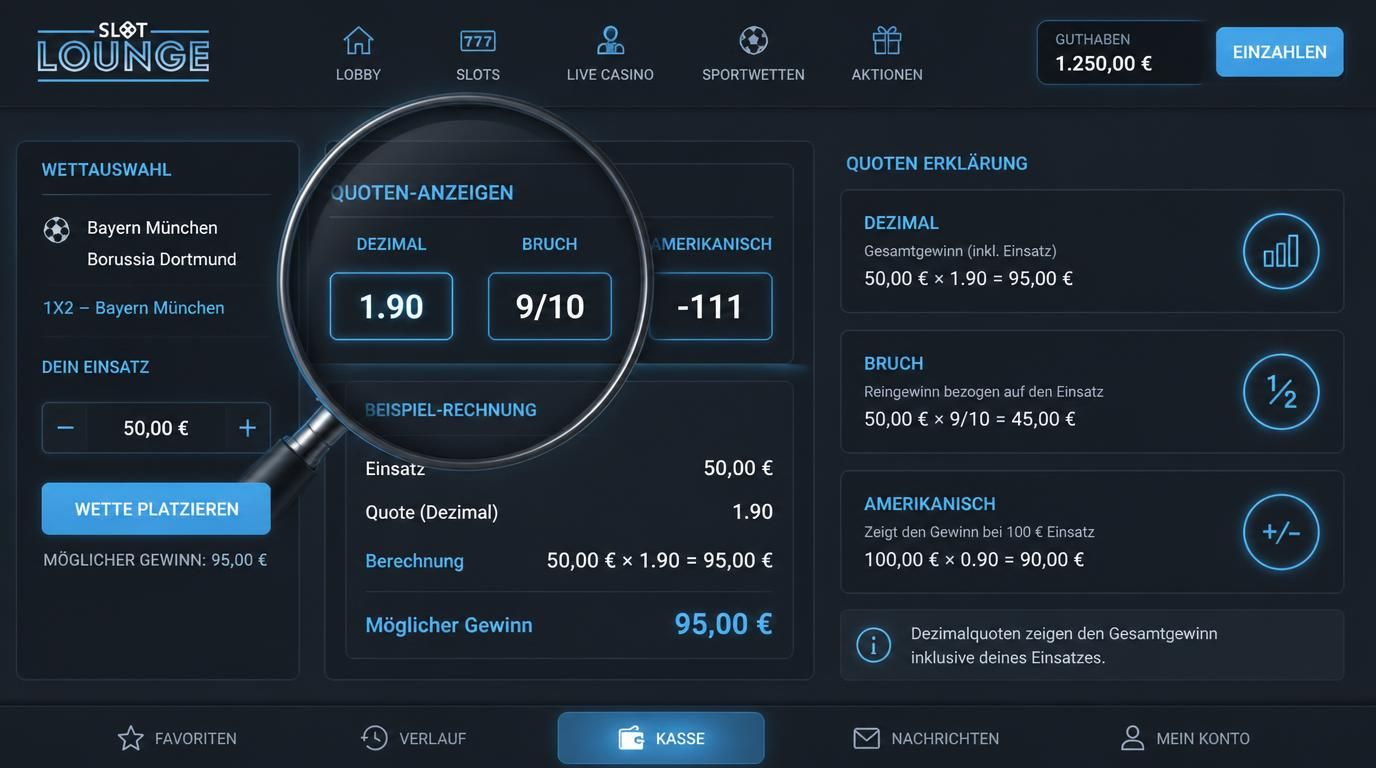Image resolution: width=1376 pixels, height=768 pixels.
Task: Open the Slots 777 icon
Action: [478, 41]
